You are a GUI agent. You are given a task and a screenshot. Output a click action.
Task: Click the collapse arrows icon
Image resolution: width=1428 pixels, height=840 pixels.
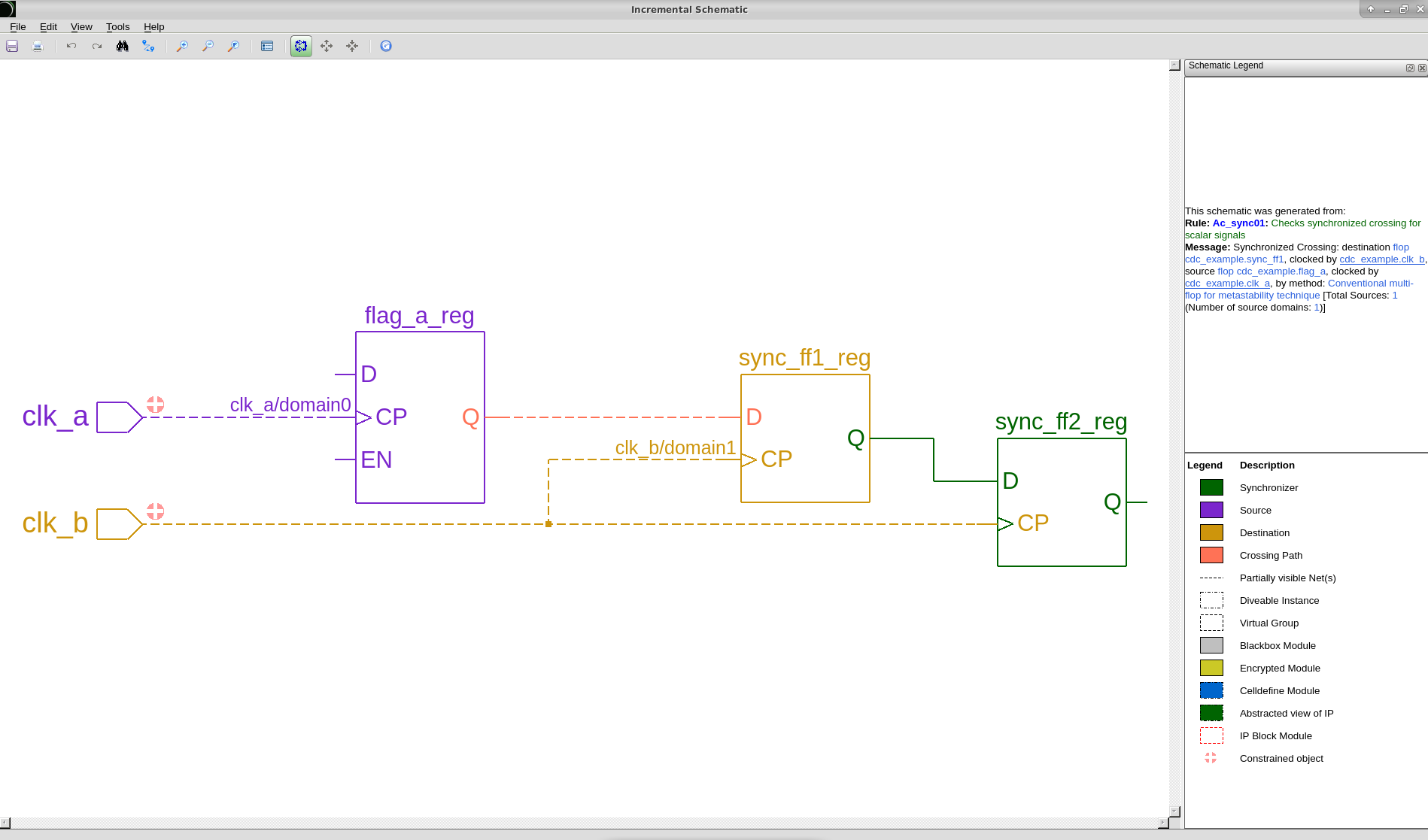(352, 46)
